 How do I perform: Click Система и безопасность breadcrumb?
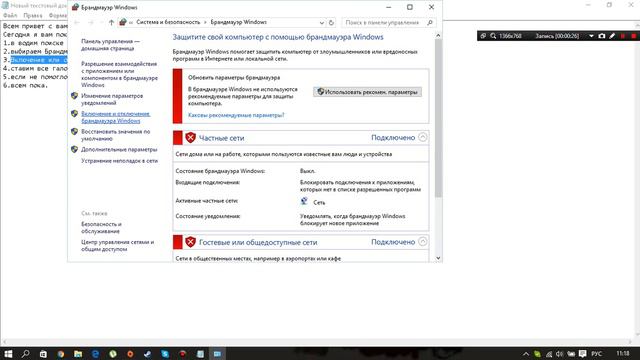pos(168,22)
